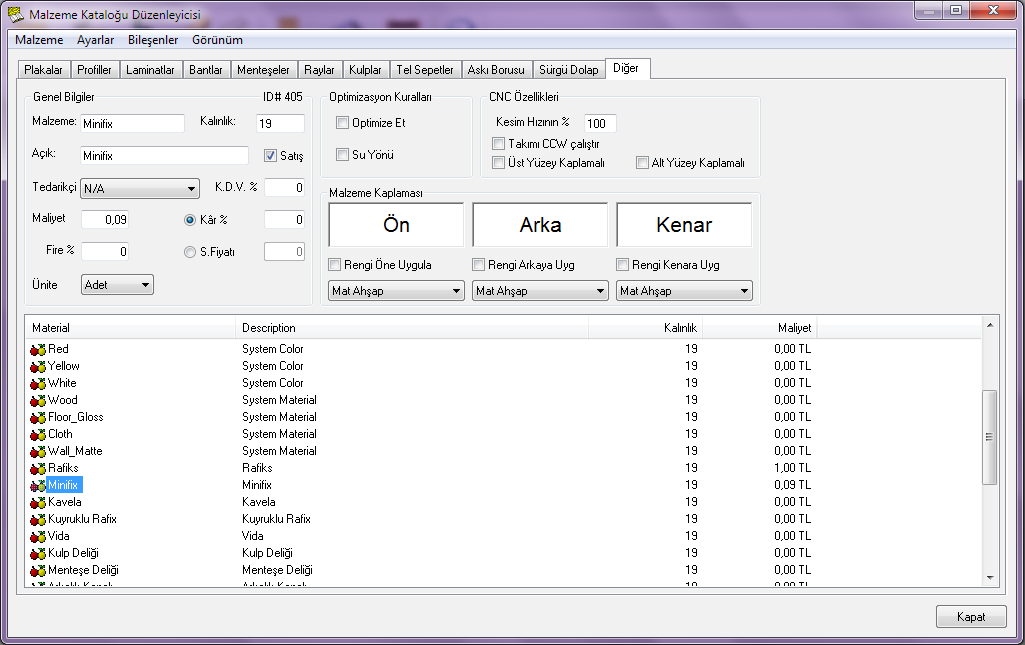Viewport: 1025px width, 645px height.
Task: Click the material icon beside Red
Action: tap(38, 350)
